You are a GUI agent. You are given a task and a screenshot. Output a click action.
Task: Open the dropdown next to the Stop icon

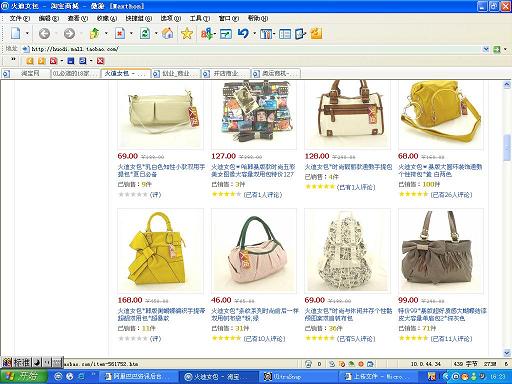131,33
